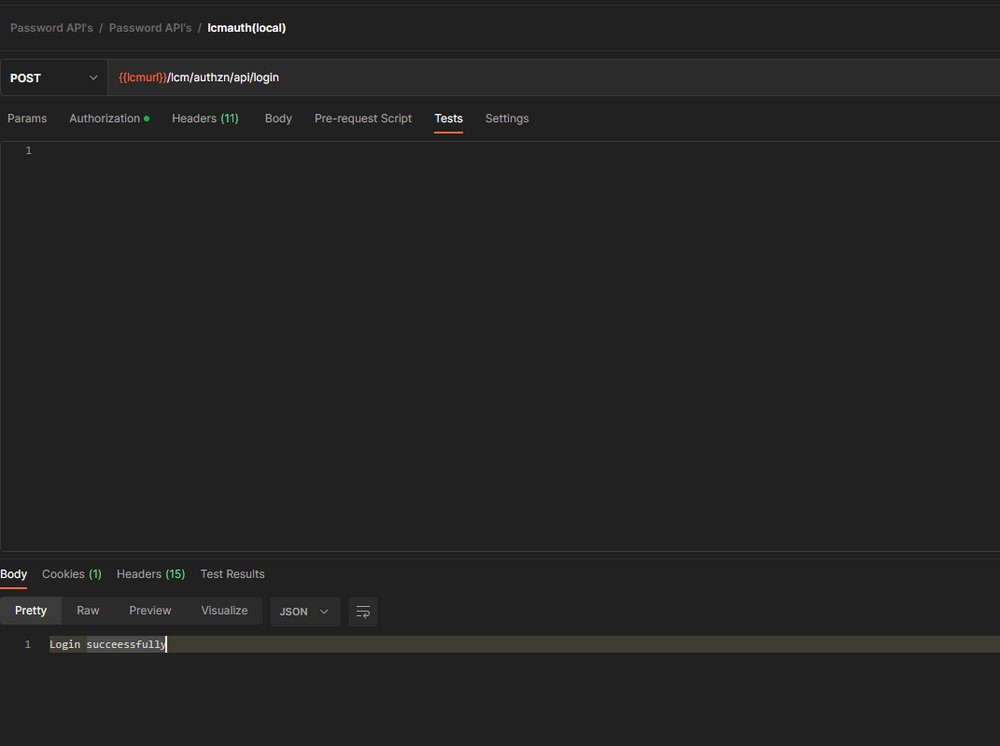Image resolution: width=1000 pixels, height=746 pixels.
Task: Switch to the Params tab
Action: tap(27, 119)
